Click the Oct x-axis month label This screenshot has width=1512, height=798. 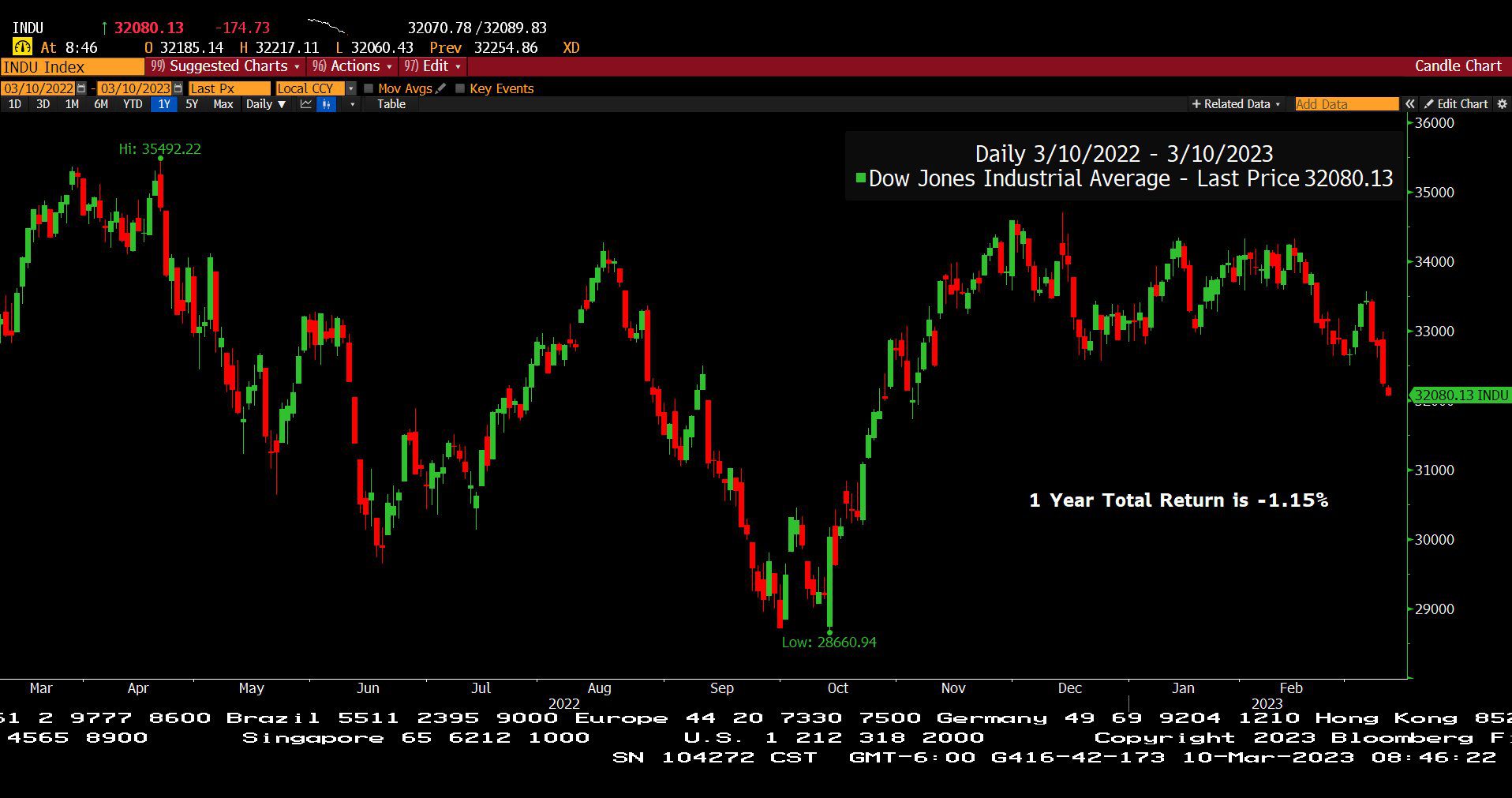click(x=837, y=688)
